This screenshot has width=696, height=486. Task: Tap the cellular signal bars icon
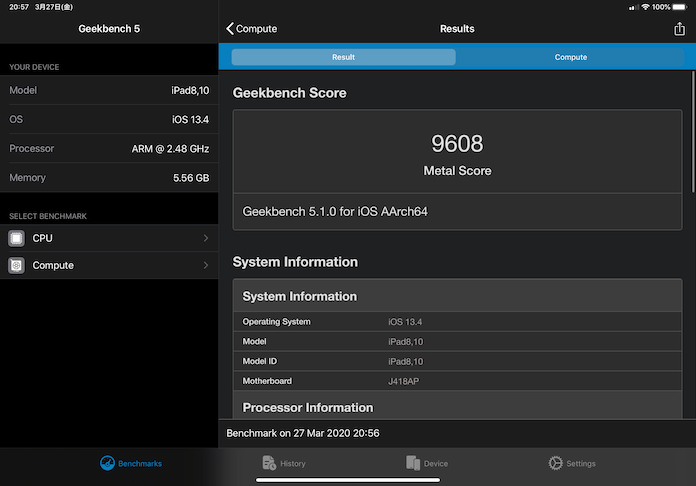point(633,8)
